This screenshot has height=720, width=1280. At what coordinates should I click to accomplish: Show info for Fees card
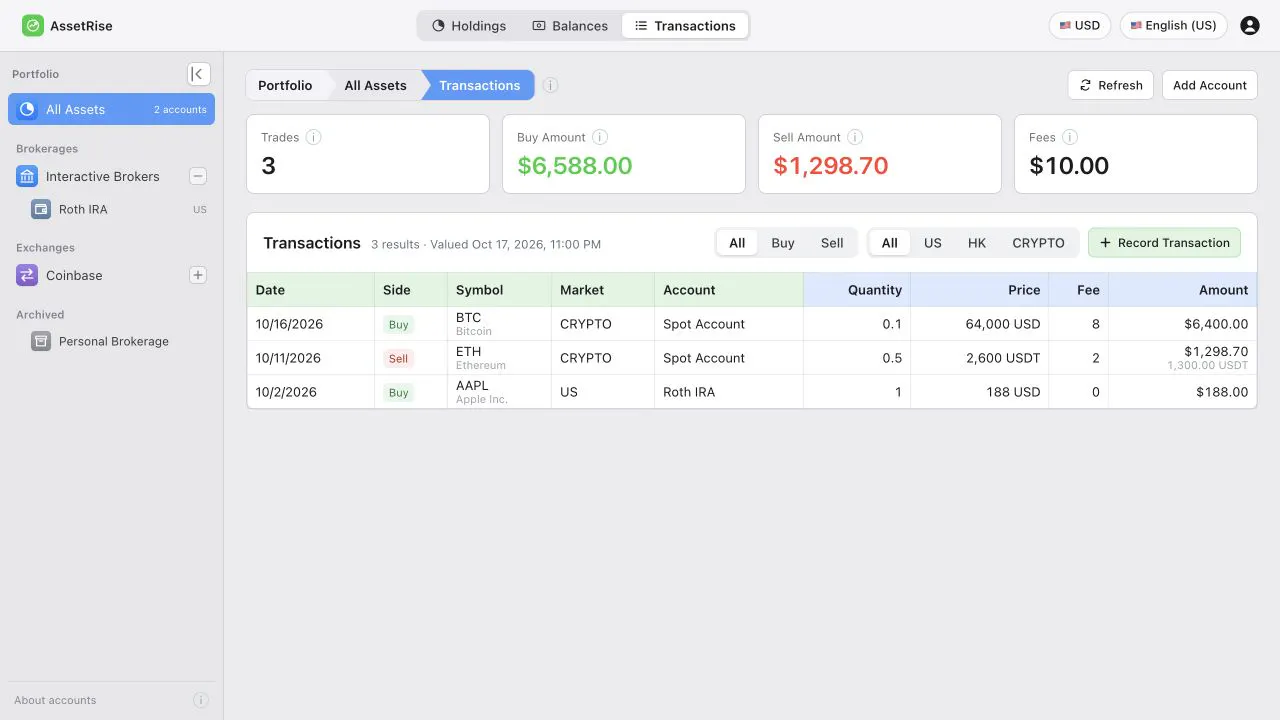pyautogui.click(x=1070, y=138)
